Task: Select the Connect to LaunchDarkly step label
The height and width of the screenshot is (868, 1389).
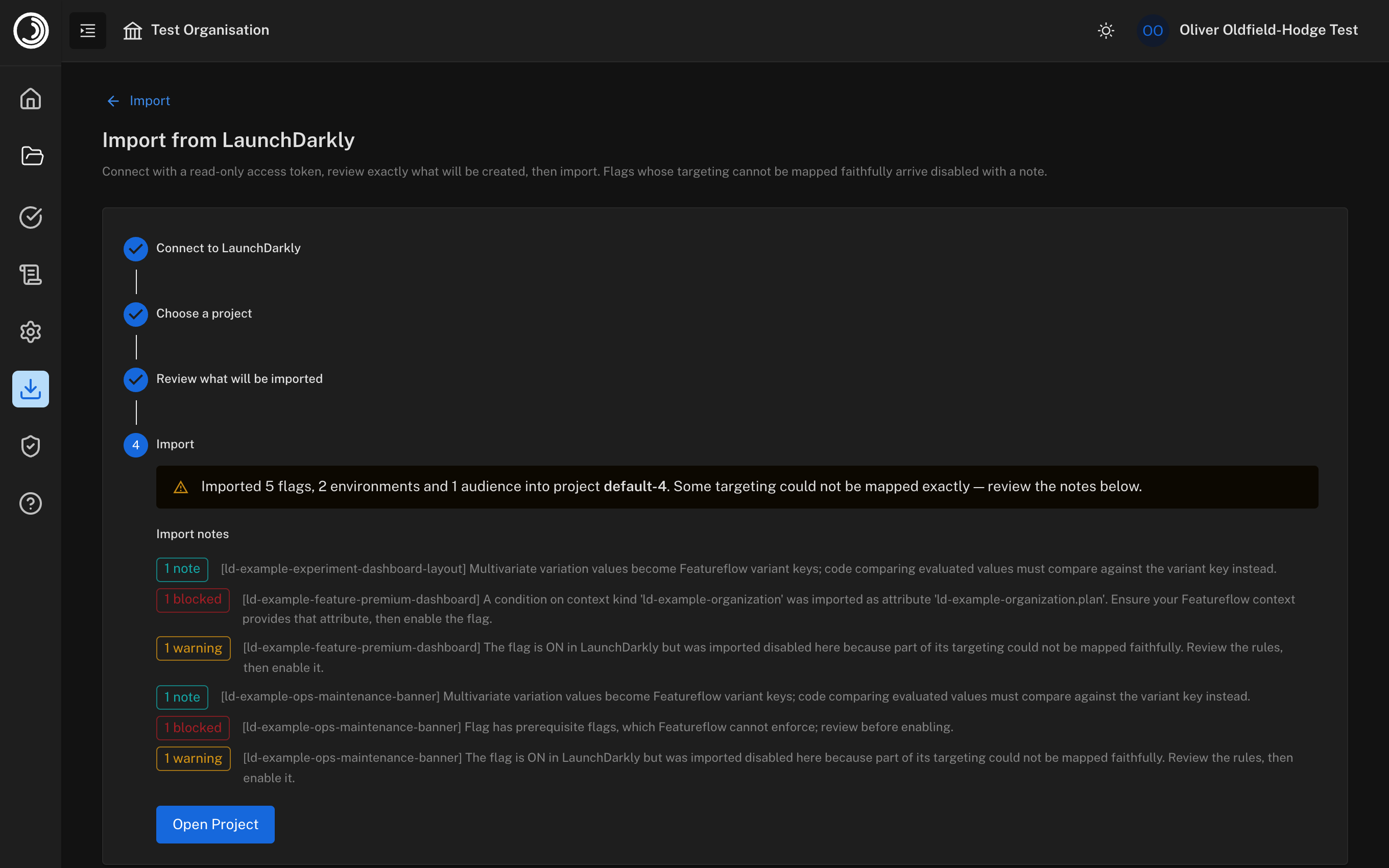Action: (x=228, y=248)
